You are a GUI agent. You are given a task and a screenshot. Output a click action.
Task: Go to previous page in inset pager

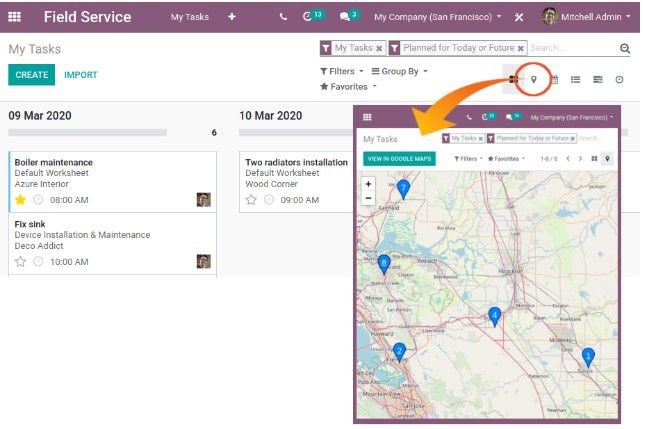(568, 159)
